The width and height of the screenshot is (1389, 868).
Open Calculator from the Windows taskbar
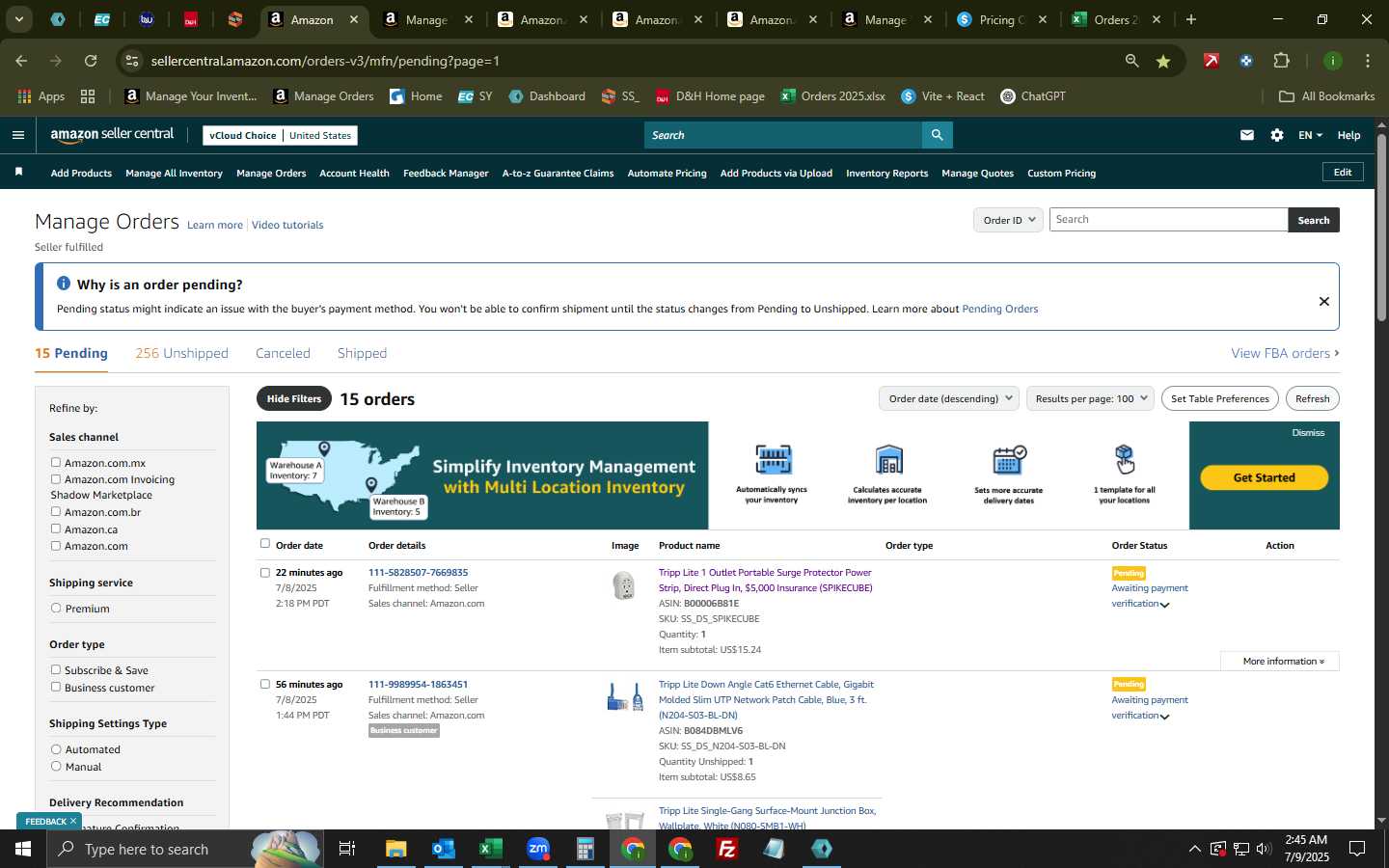point(585,849)
